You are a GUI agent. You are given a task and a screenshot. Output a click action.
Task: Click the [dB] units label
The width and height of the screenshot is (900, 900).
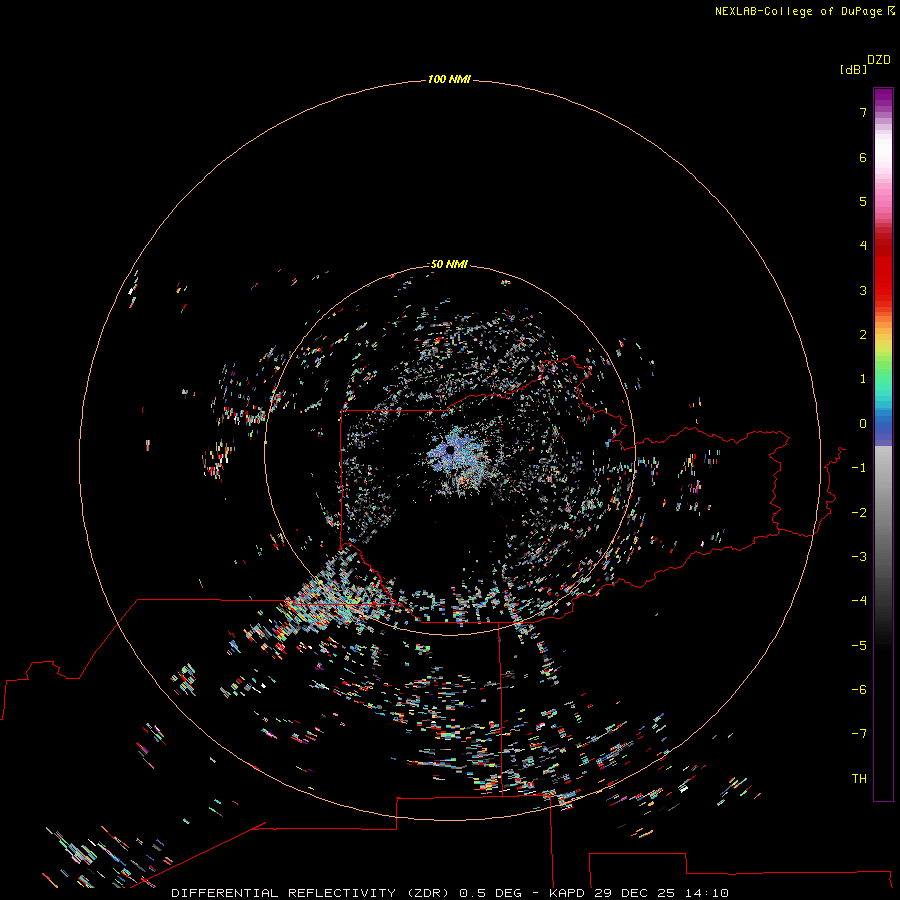(x=854, y=69)
